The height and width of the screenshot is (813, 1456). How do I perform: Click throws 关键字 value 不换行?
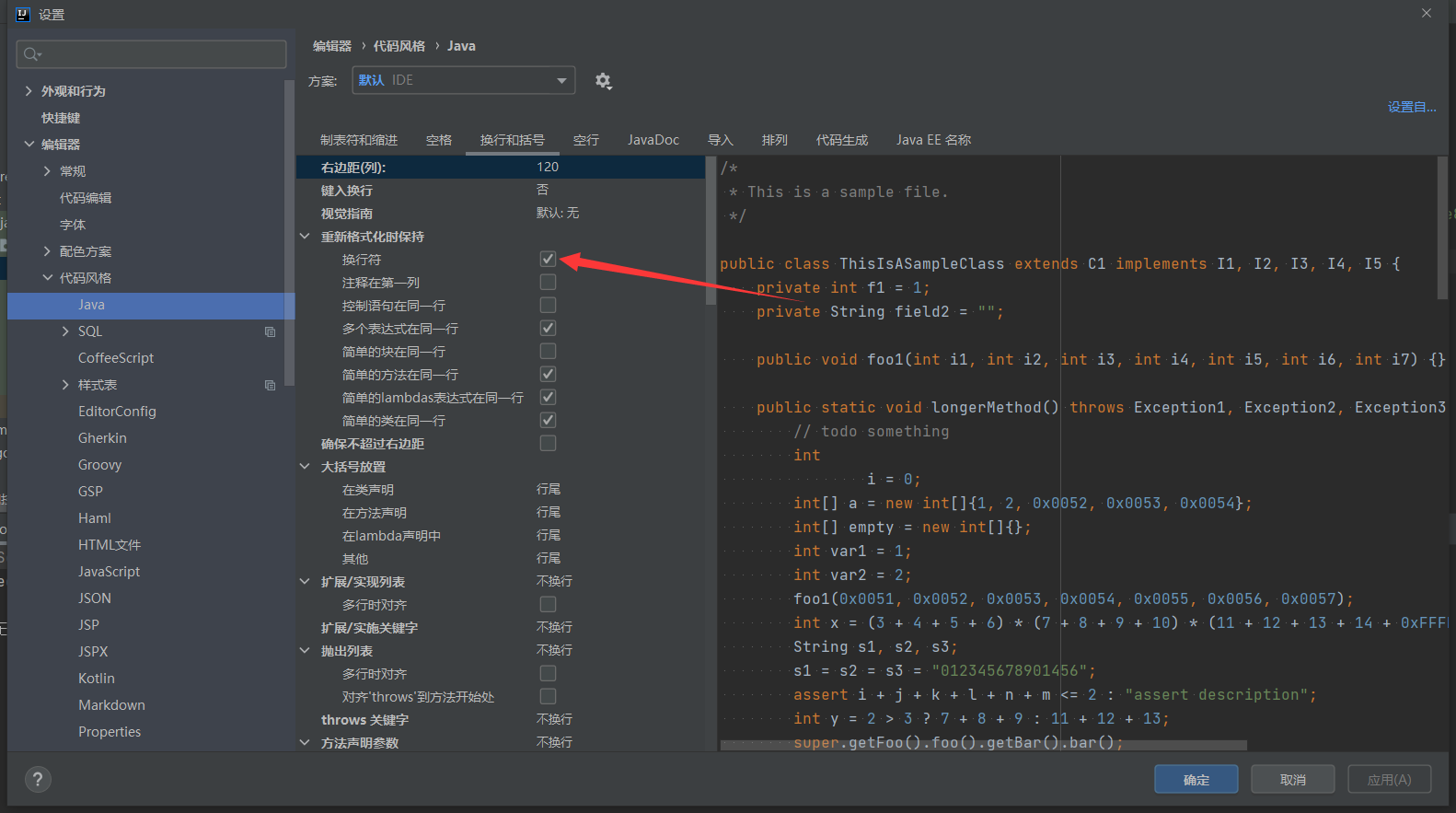click(x=554, y=719)
